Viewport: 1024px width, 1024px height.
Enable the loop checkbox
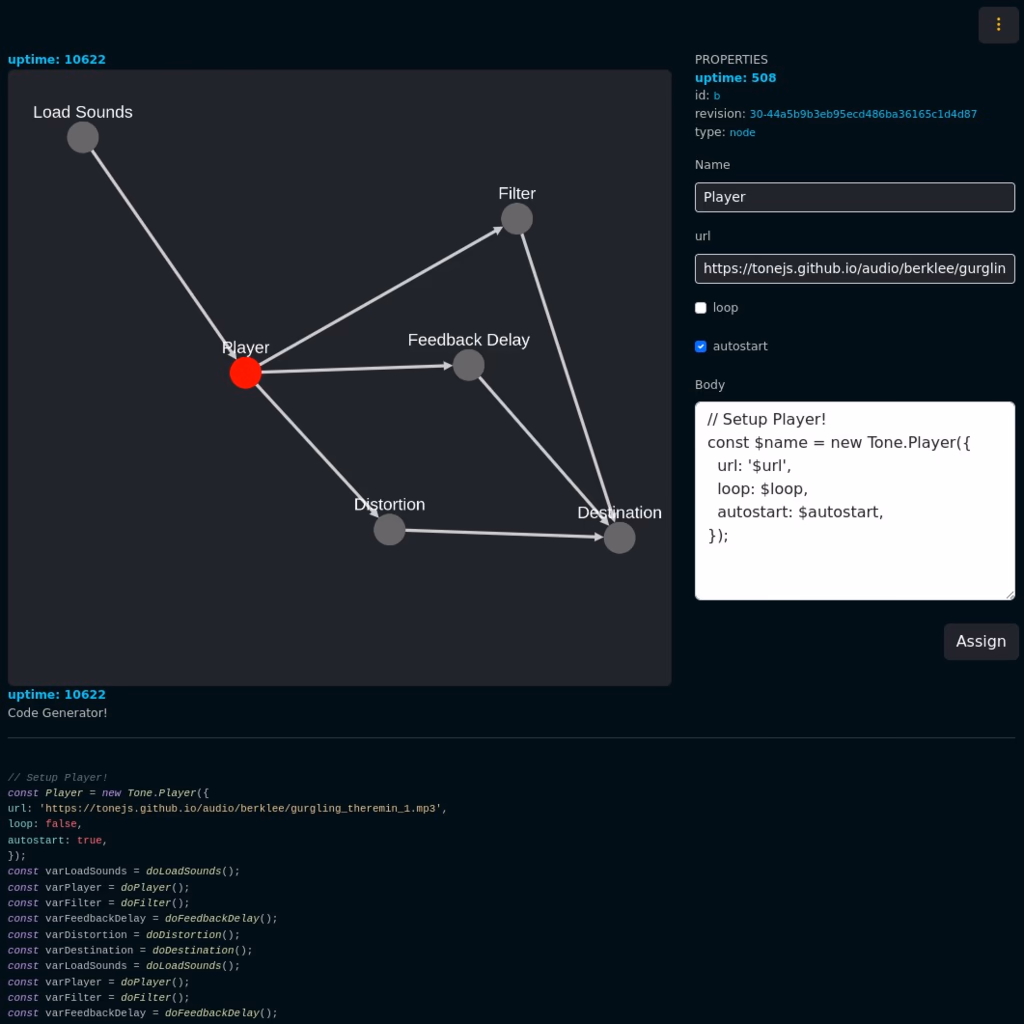pyautogui.click(x=701, y=308)
